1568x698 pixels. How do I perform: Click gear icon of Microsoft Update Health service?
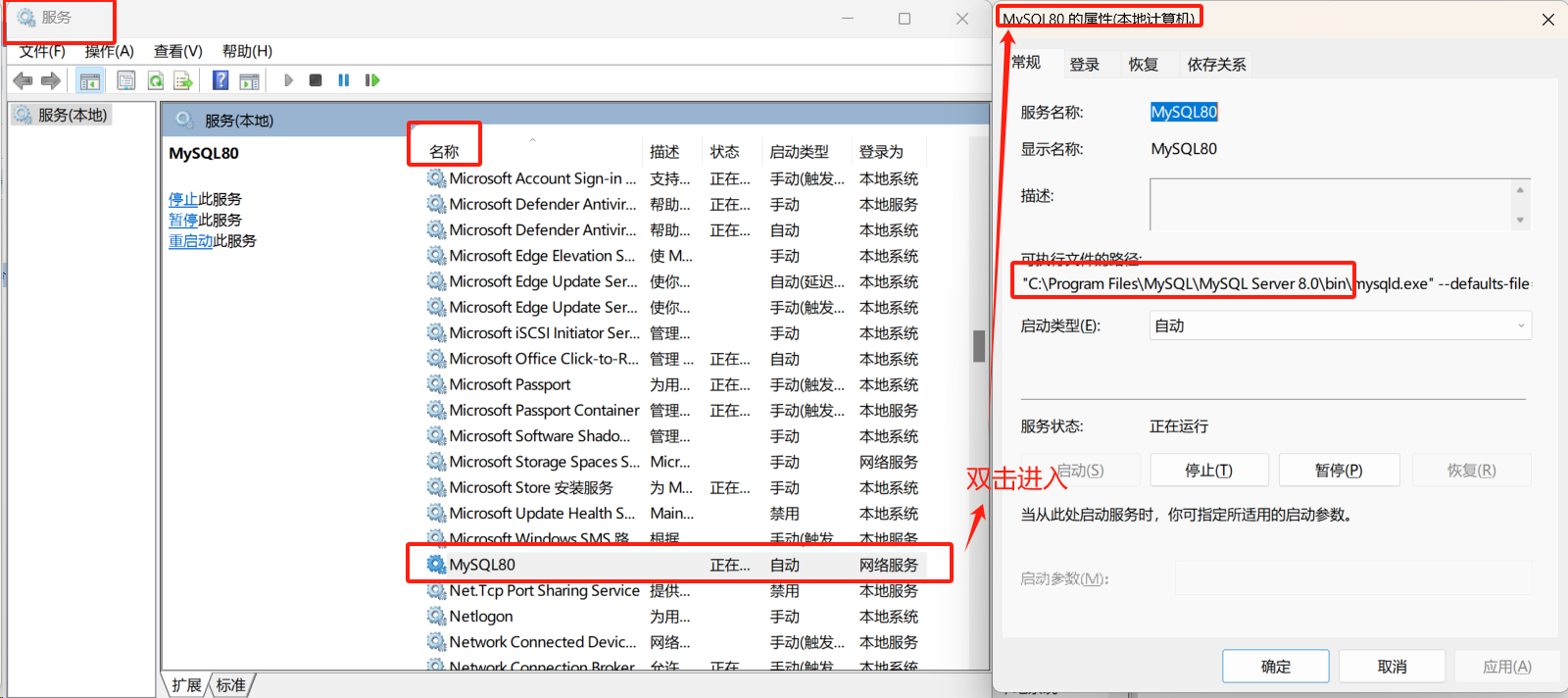(436, 513)
